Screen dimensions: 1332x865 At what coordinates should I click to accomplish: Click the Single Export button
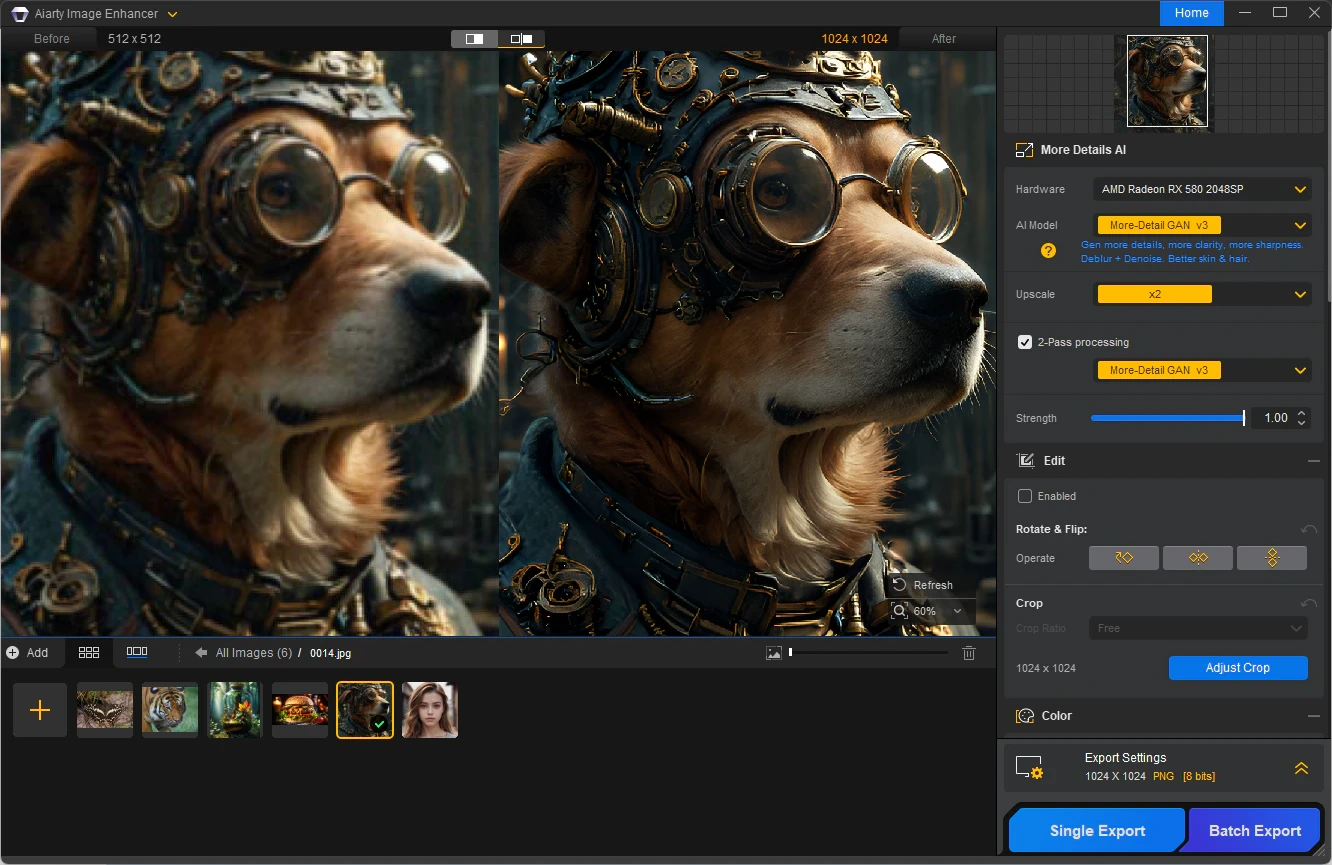[1097, 831]
